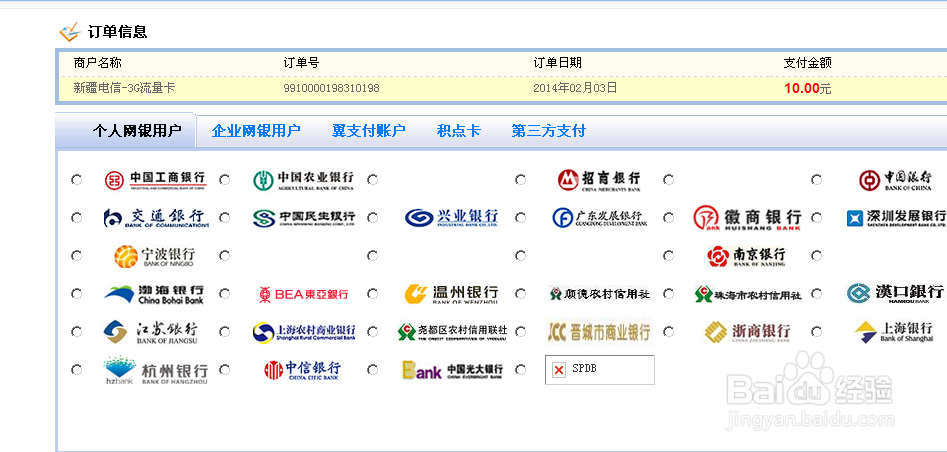This screenshot has height=452, width=947.
Task: Select radio button for 徽商银行
Action: click(x=669, y=218)
